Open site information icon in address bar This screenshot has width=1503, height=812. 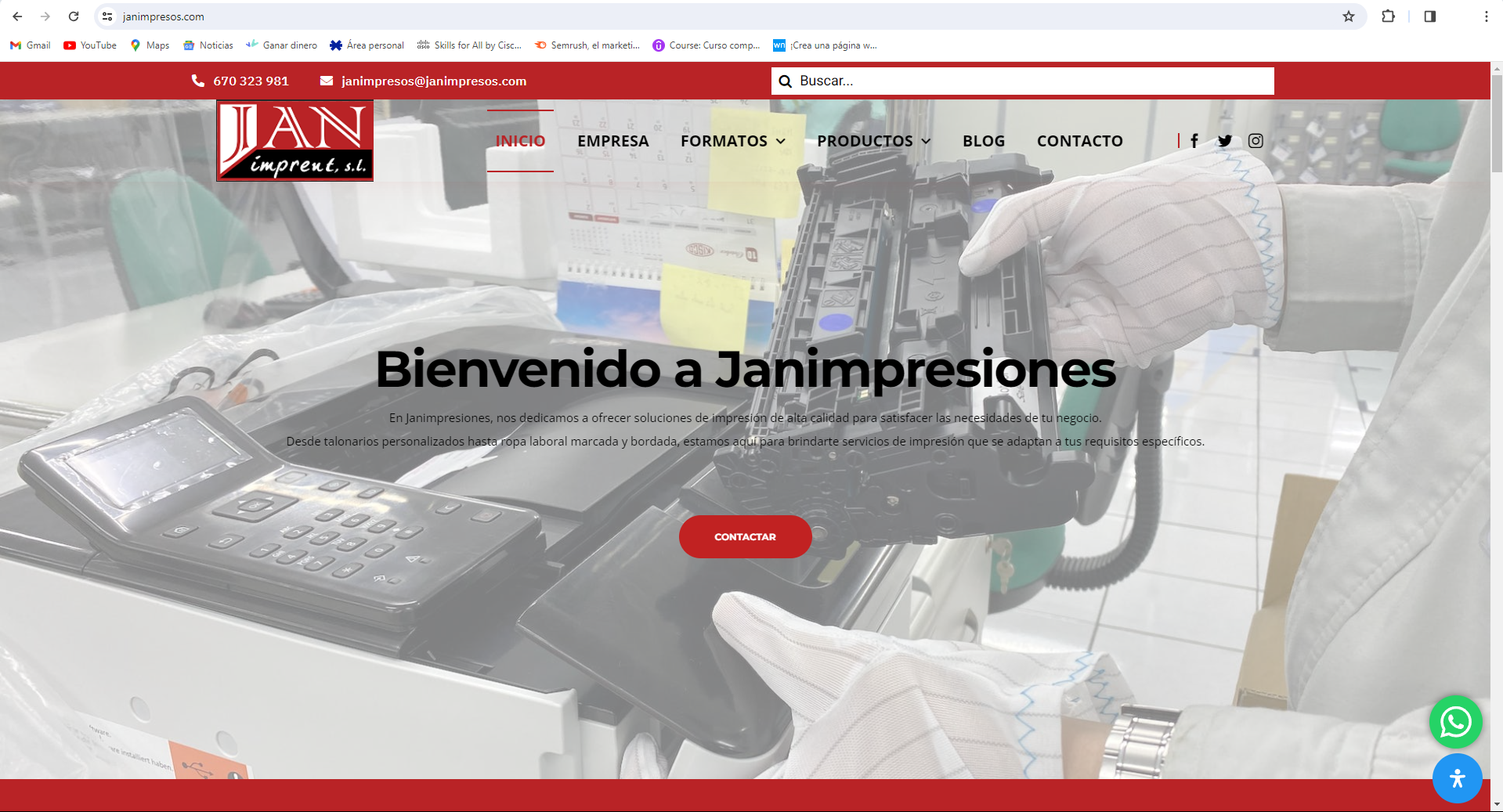click(107, 16)
